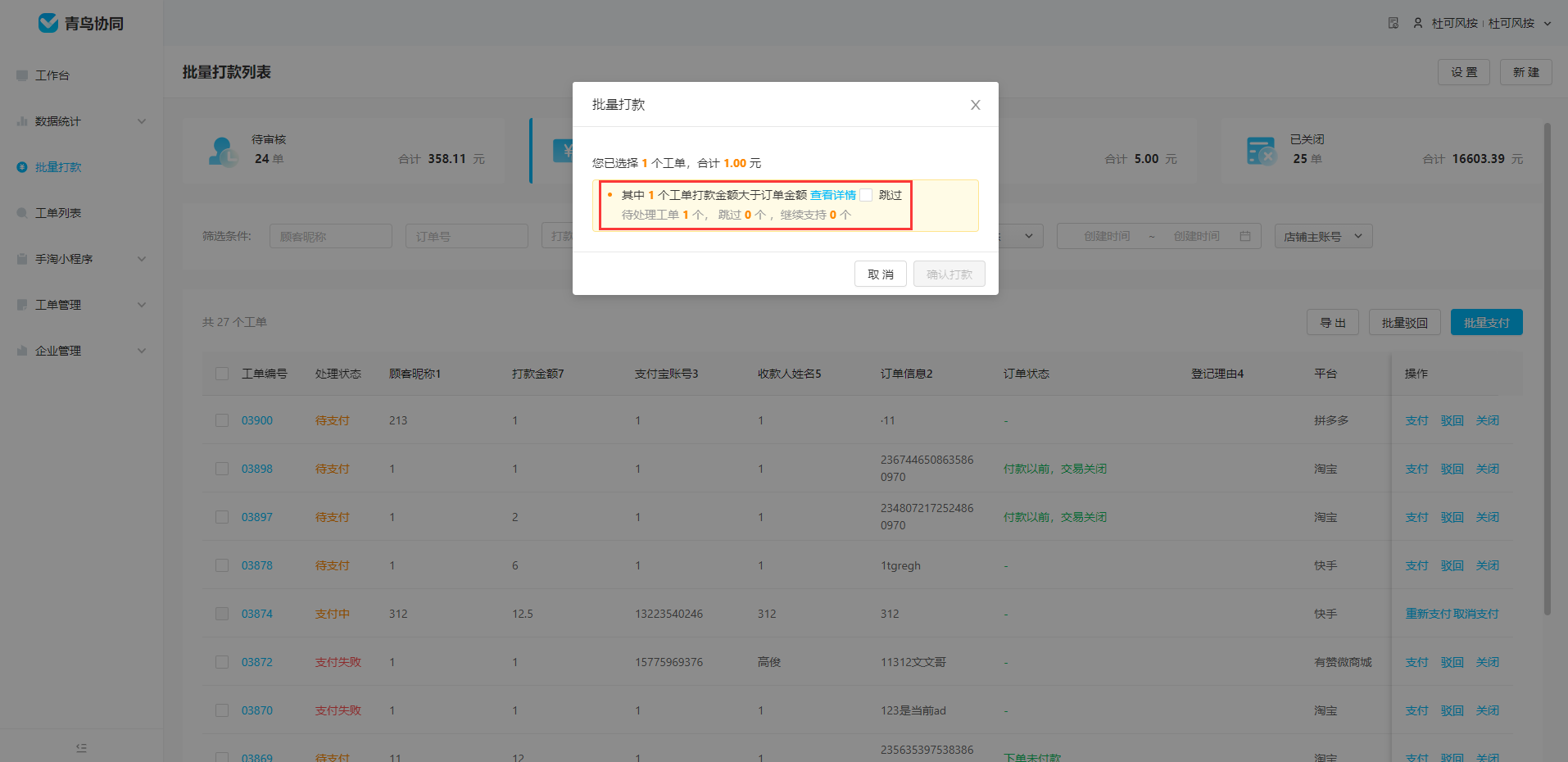Click 驳回 for row 03898
1568x762 pixels.
[x=1452, y=469]
